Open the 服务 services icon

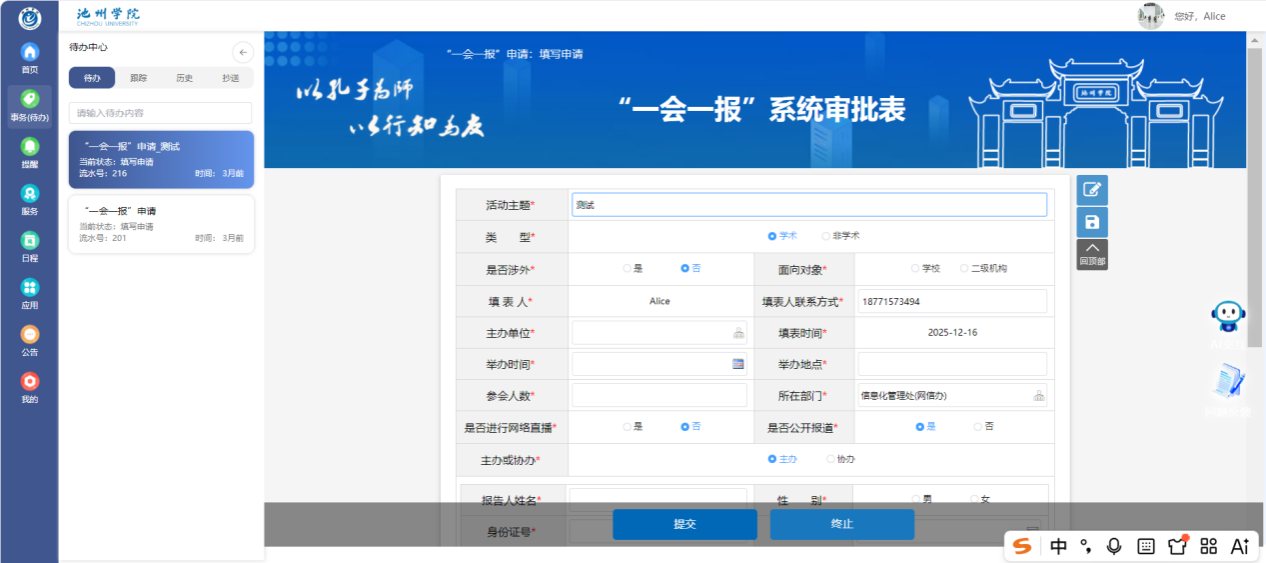point(30,194)
